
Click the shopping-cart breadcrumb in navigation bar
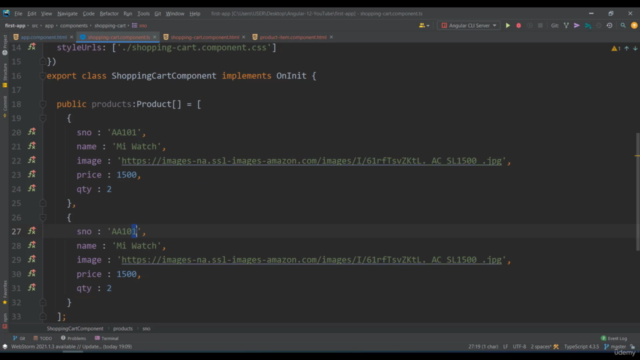tap(110, 25)
